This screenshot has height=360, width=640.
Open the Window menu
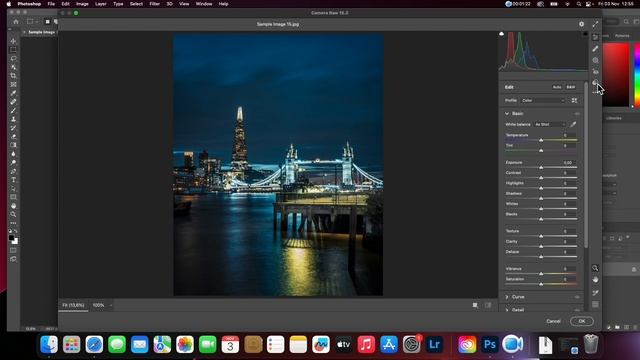coord(204,4)
